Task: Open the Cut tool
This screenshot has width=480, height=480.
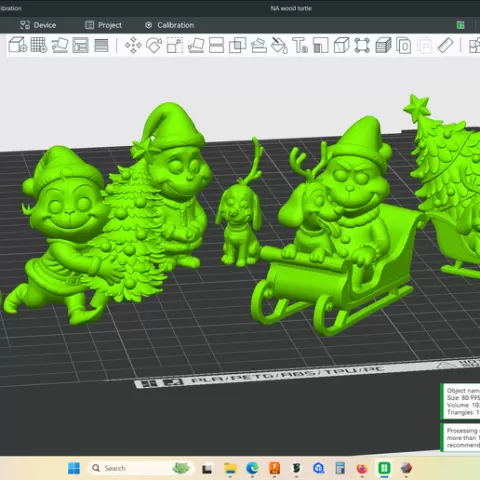Action: tap(216, 45)
